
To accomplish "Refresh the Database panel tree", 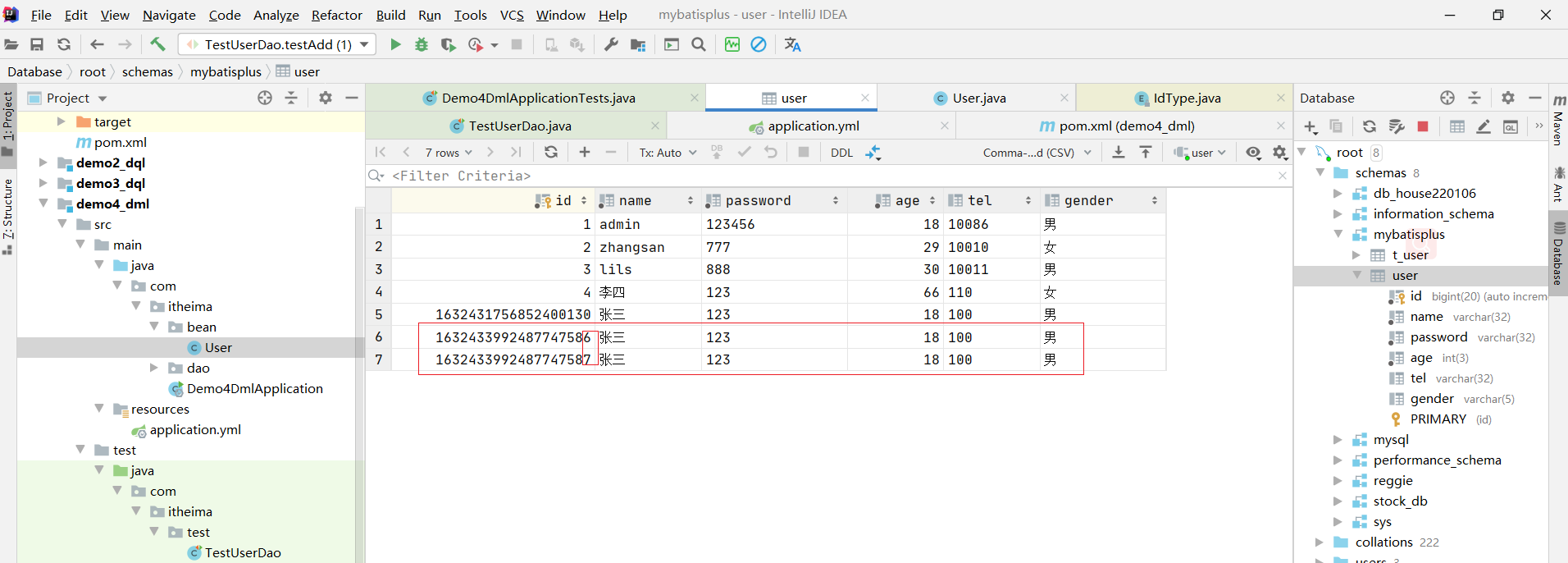I will click(x=1370, y=126).
